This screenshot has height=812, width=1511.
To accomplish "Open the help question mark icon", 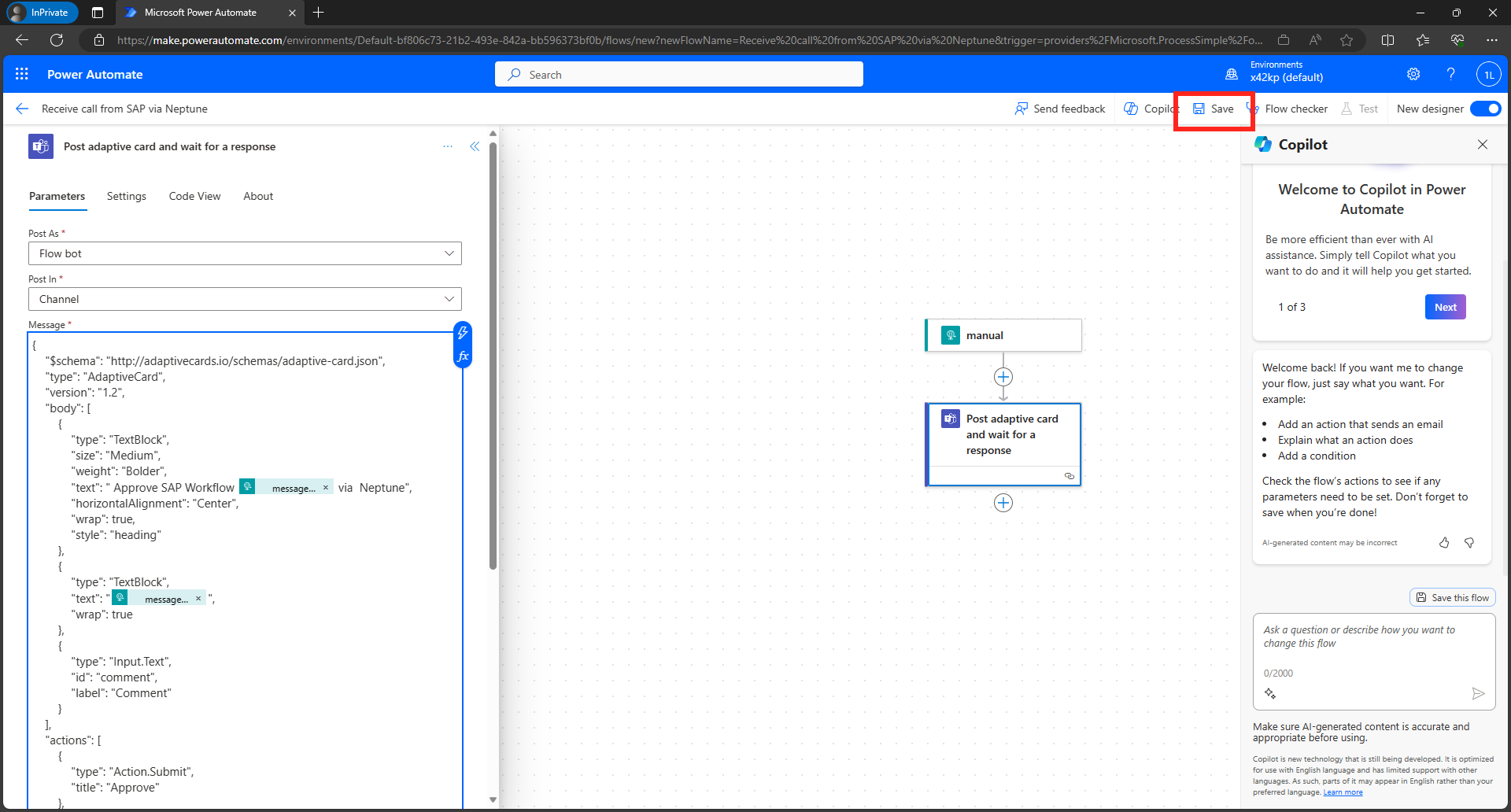I will [1450, 74].
